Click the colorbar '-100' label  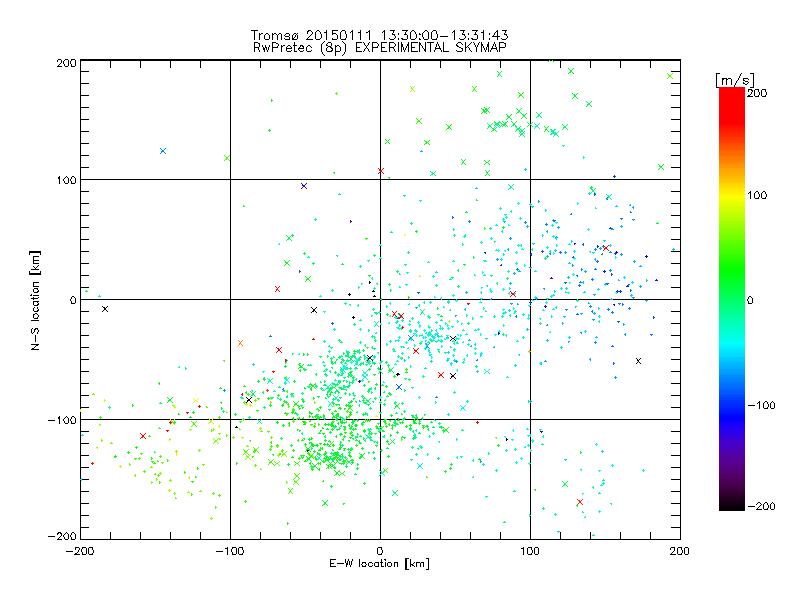click(x=761, y=405)
